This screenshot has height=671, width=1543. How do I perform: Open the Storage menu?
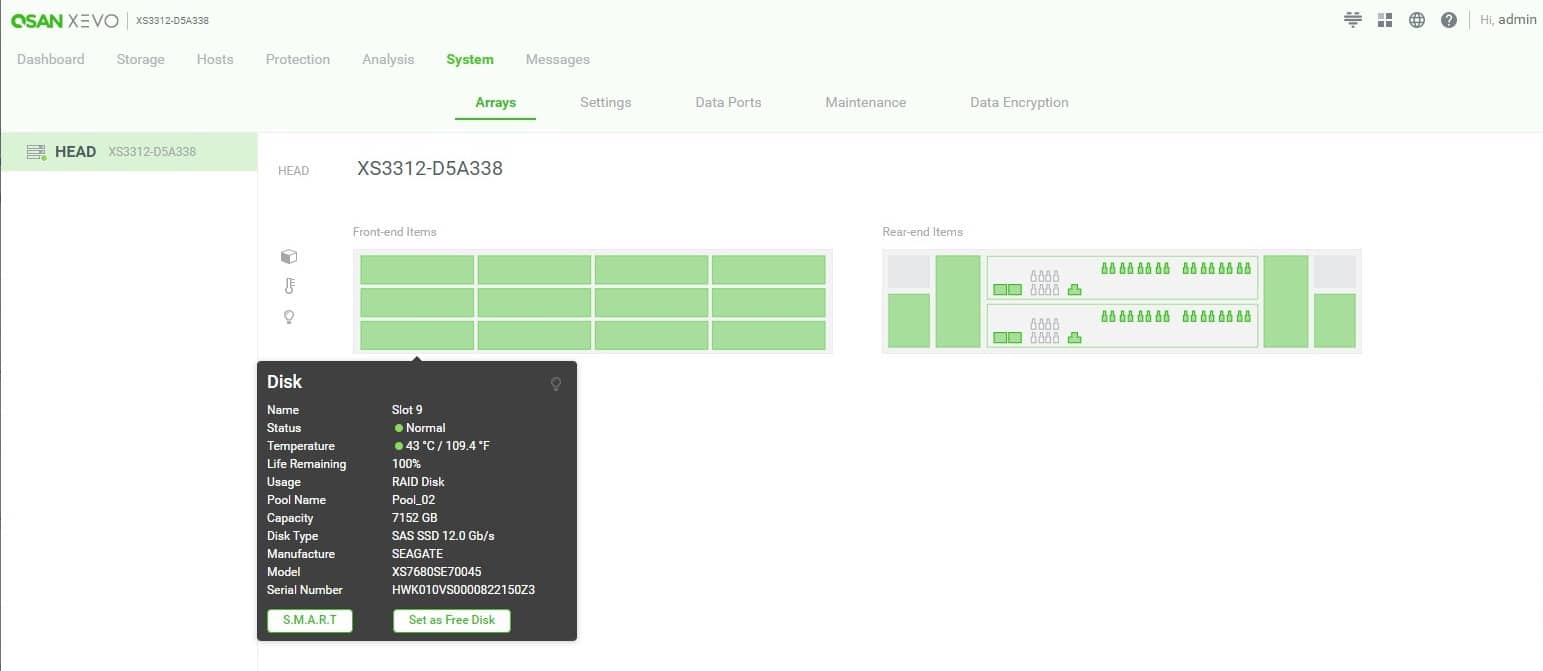point(140,59)
